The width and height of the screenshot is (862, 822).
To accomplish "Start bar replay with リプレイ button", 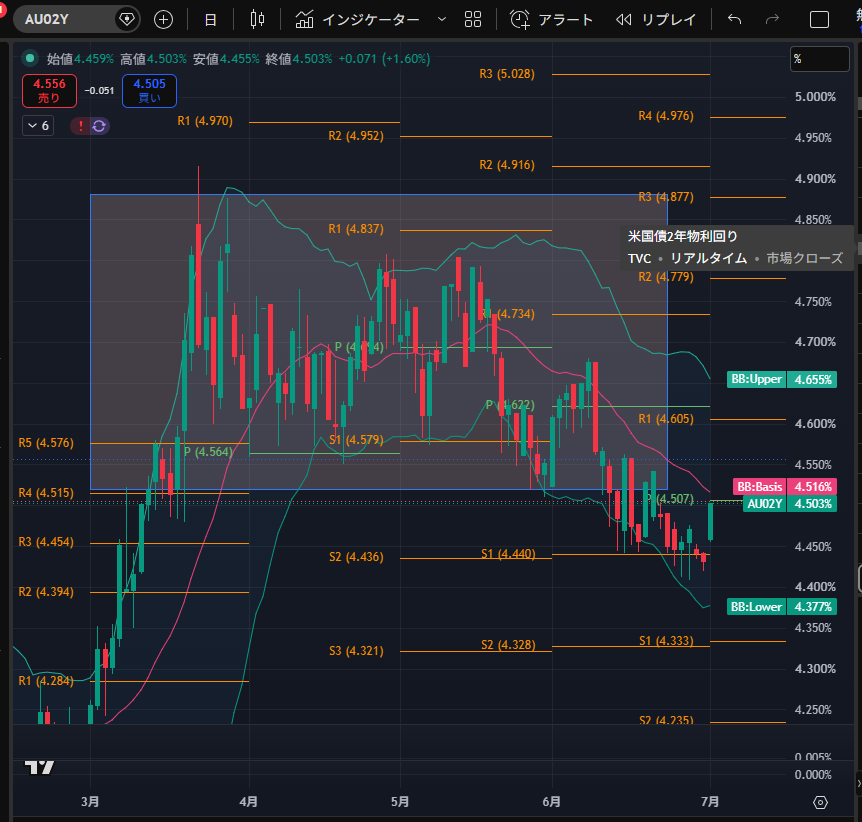I will coord(656,20).
